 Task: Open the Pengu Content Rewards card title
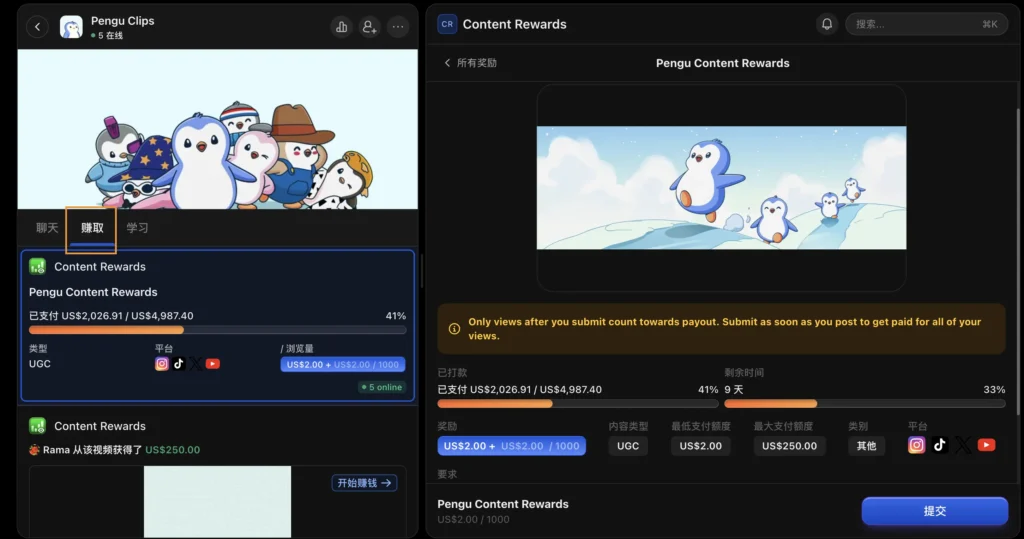(x=93, y=292)
